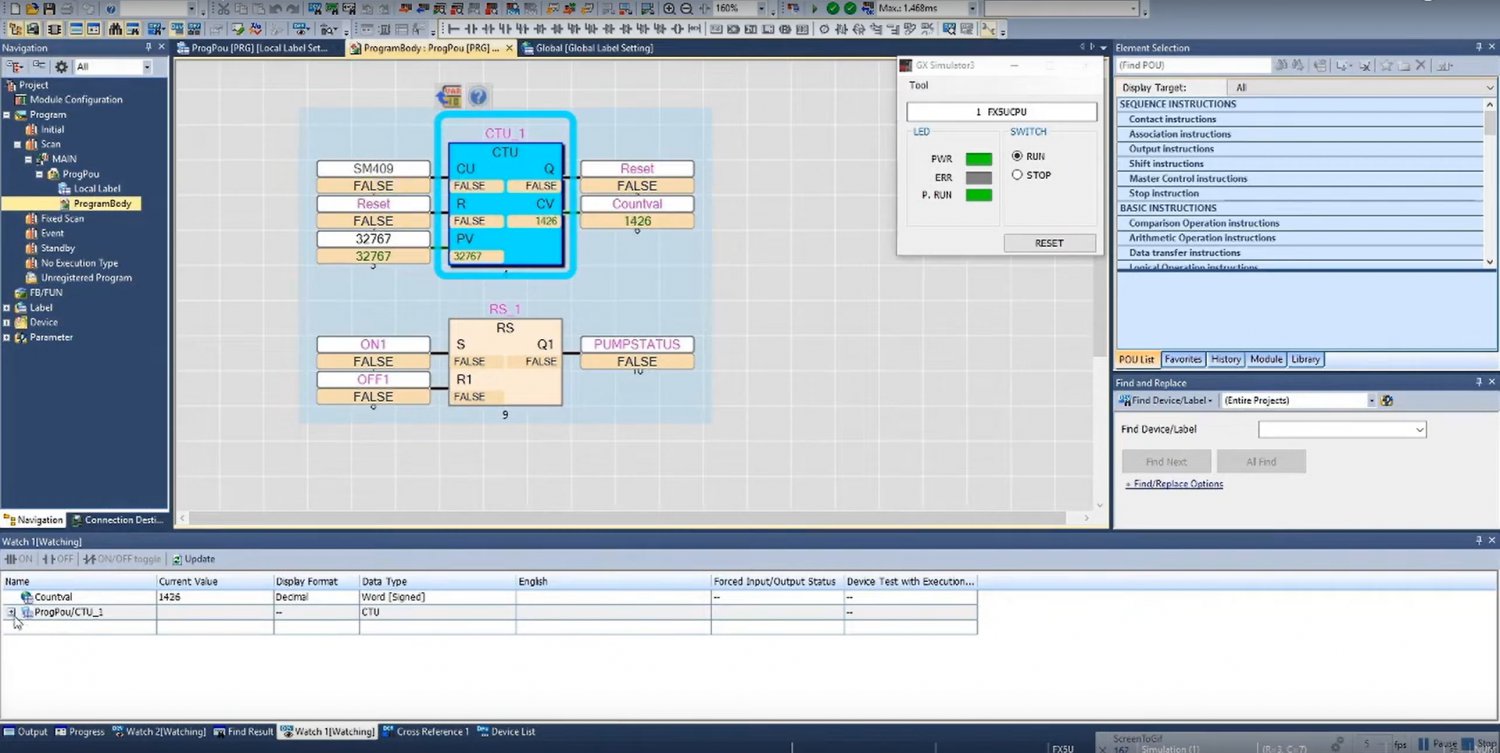Click inside the Find Device/Label input field
The width and height of the screenshot is (1500, 753).
(x=1340, y=429)
